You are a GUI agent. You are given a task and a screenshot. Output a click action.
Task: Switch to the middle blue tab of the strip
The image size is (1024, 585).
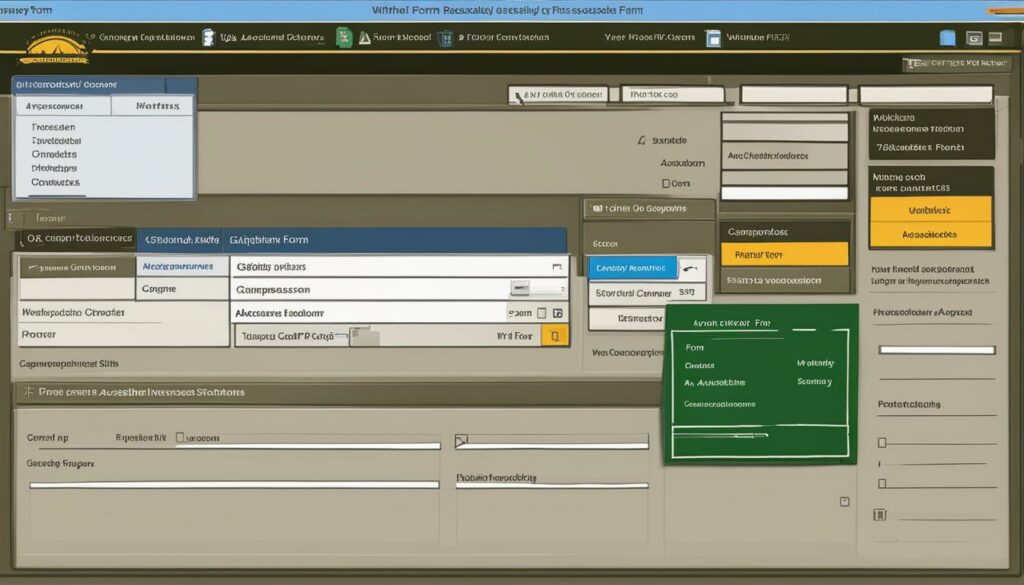[x=180, y=240]
